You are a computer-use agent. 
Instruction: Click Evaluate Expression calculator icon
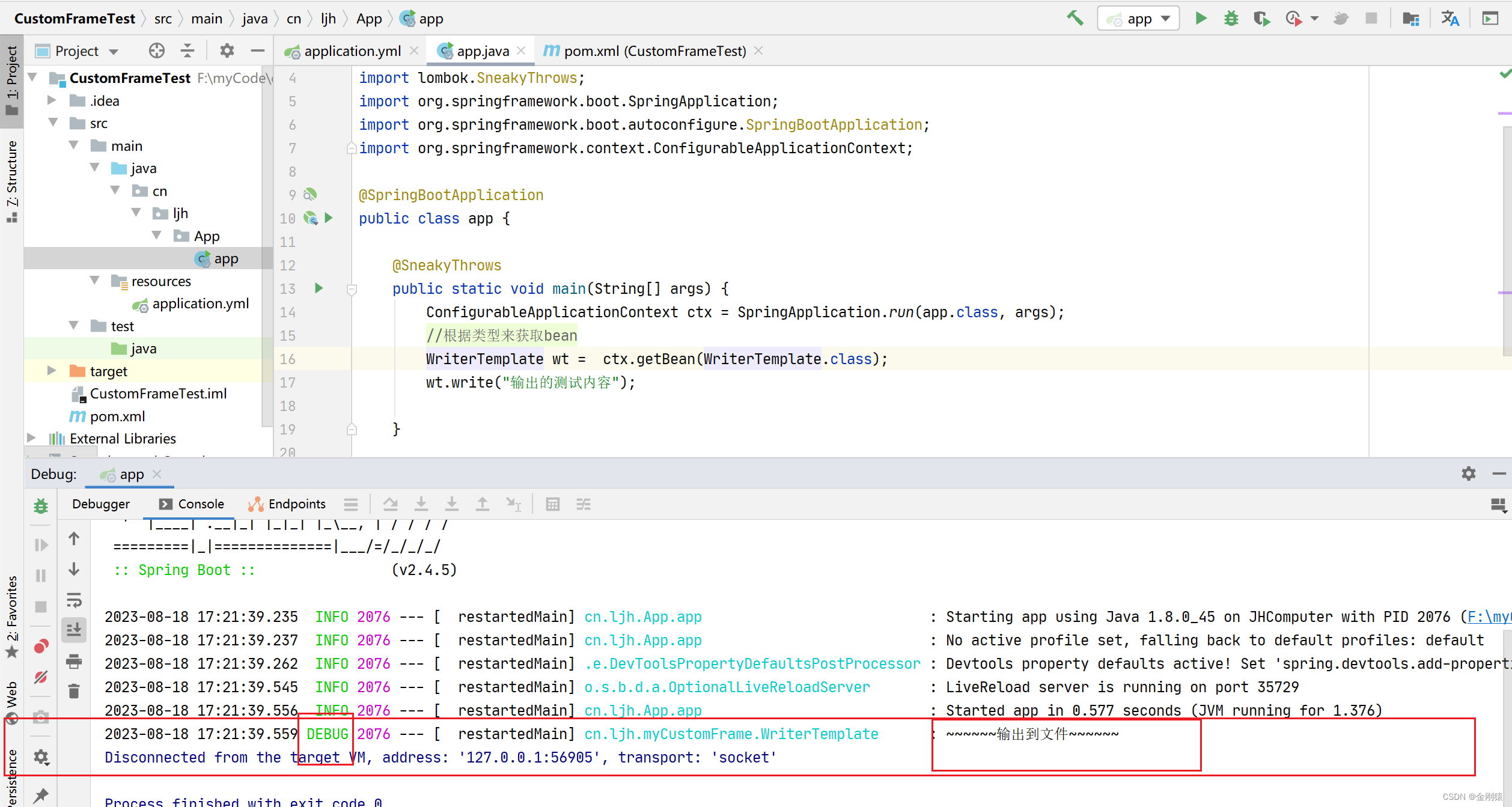tap(553, 504)
